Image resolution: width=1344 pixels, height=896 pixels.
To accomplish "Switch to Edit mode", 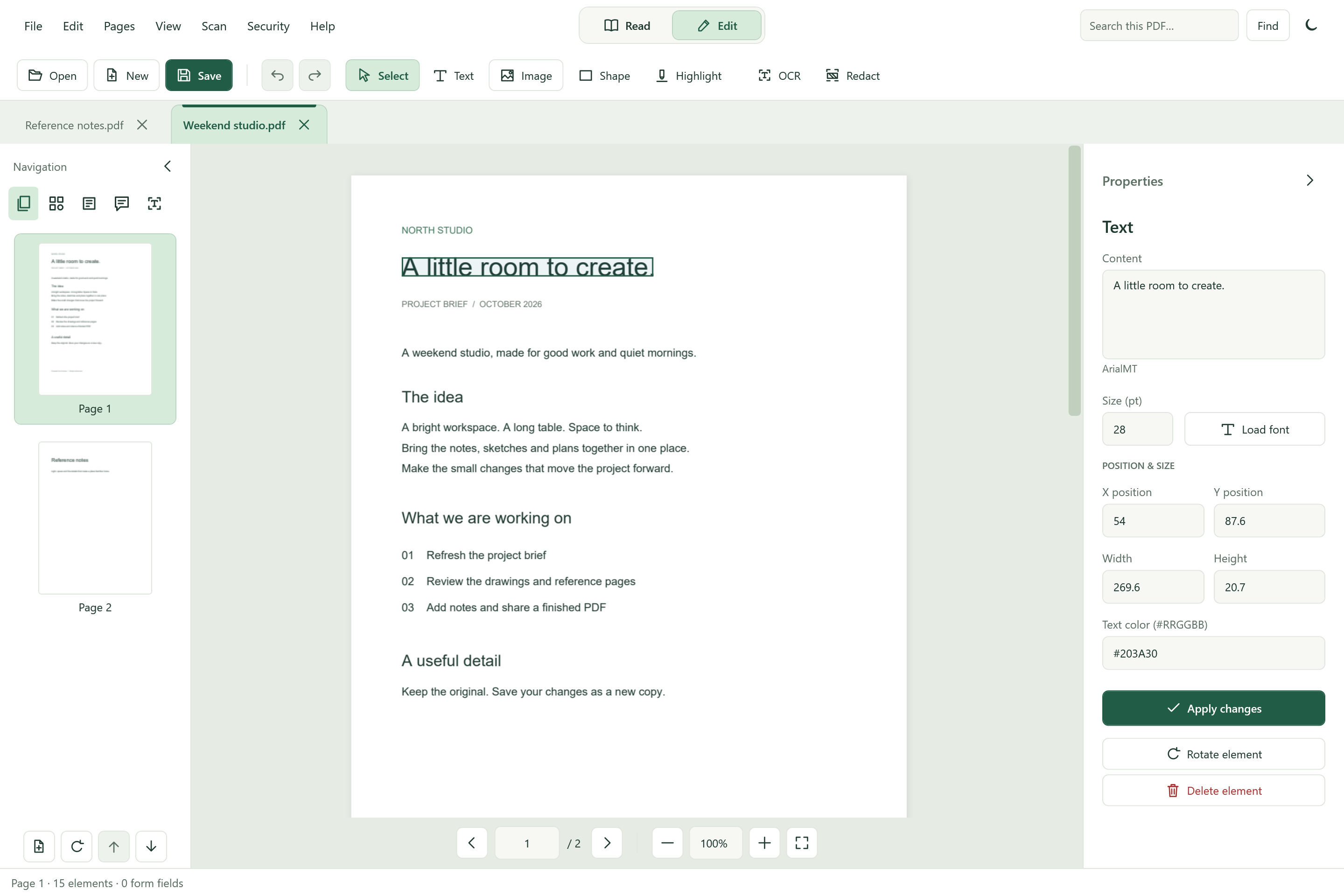I will tap(717, 26).
